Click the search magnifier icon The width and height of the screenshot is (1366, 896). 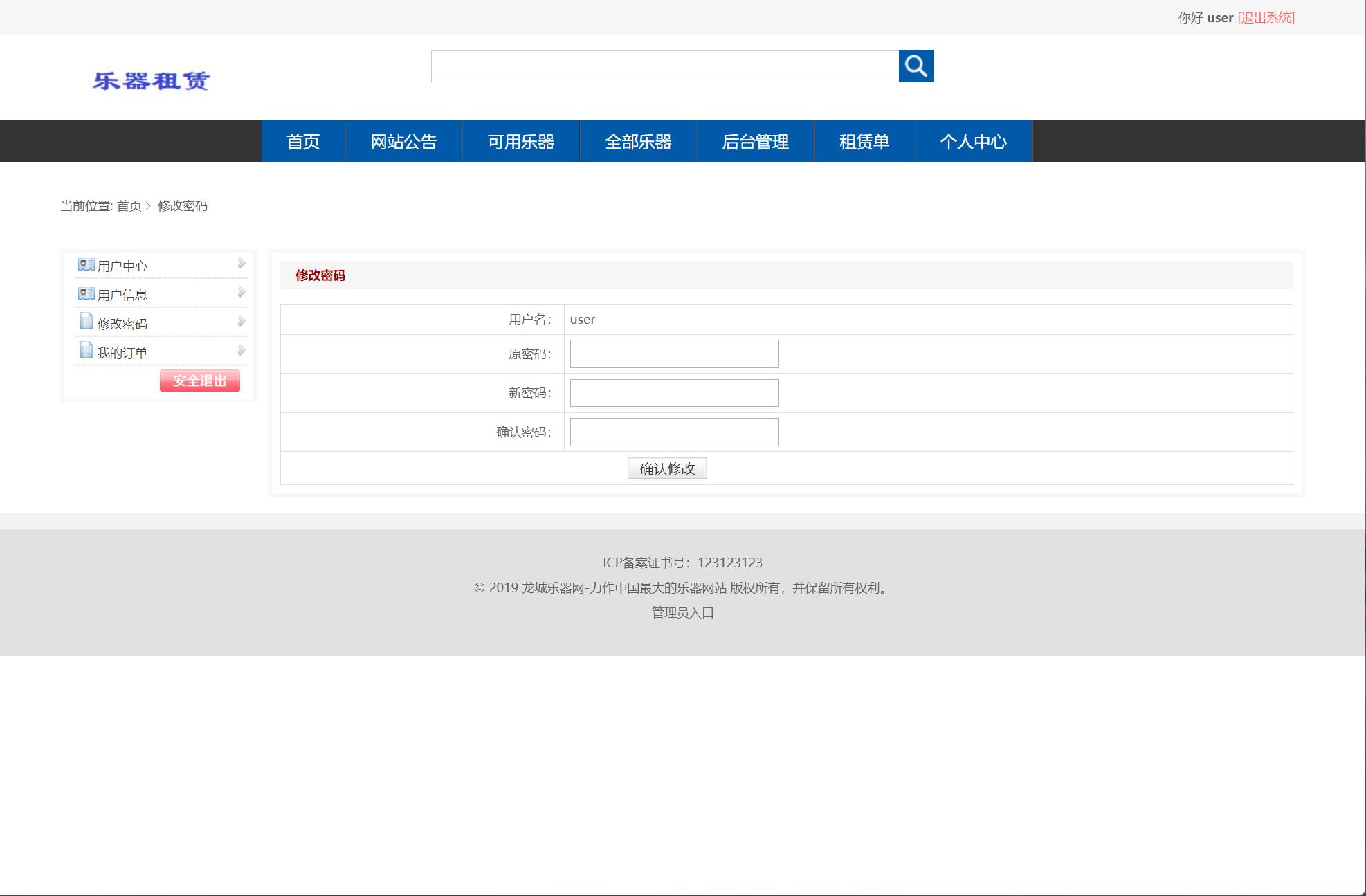(x=916, y=66)
